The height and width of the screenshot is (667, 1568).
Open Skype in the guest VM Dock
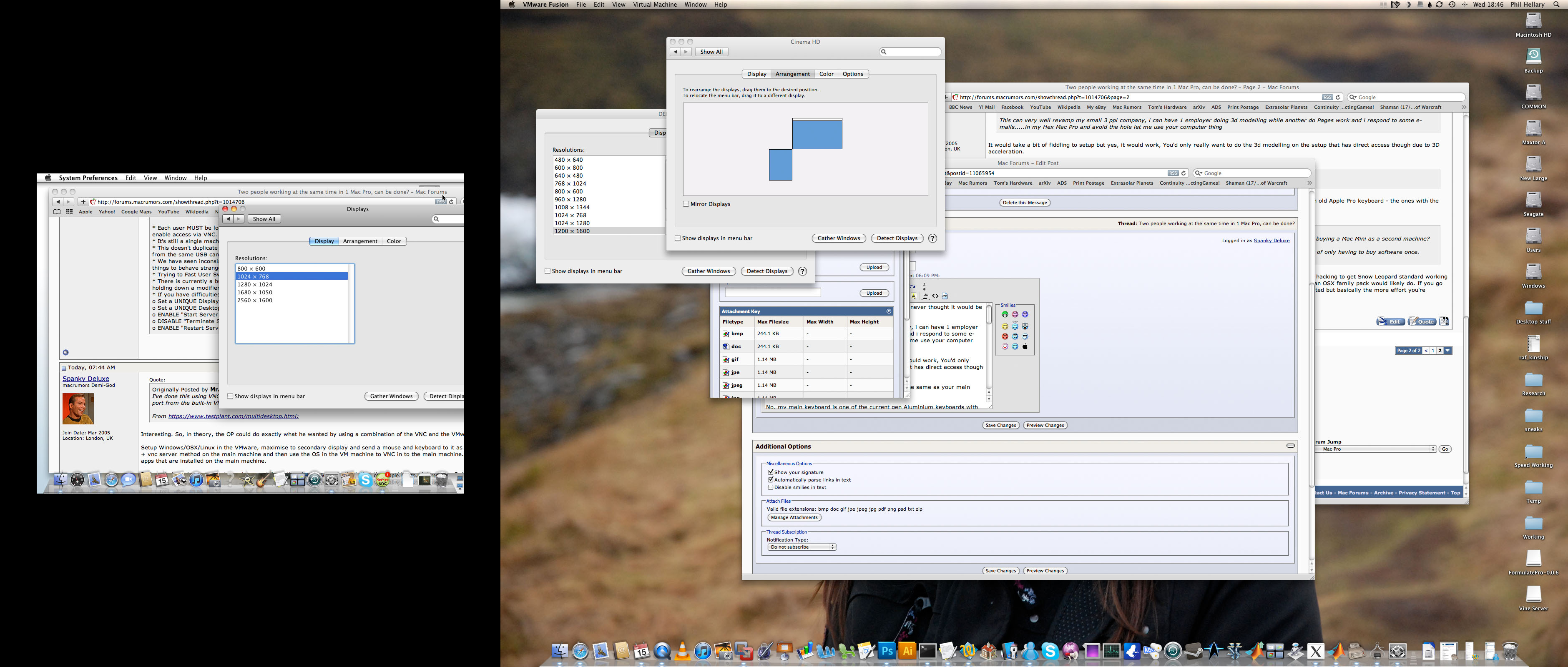(x=365, y=480)
